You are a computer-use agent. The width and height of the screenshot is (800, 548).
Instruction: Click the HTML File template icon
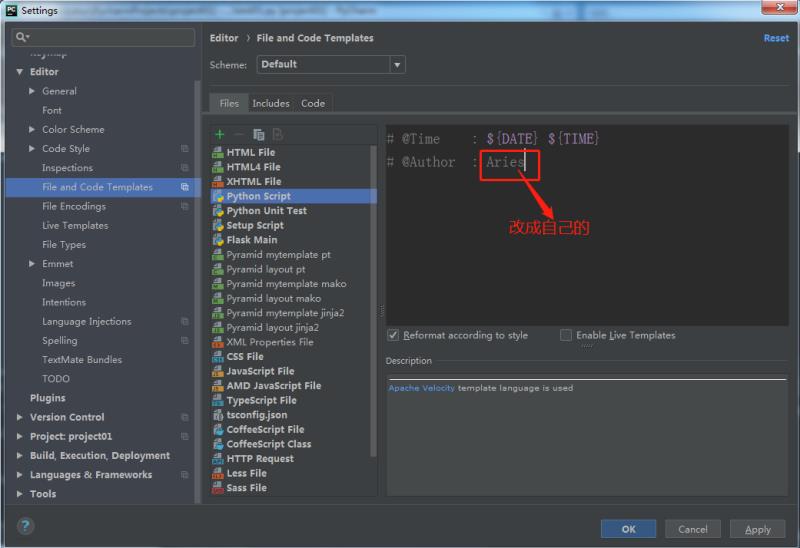pyautogui.click(x=218, y=152)
